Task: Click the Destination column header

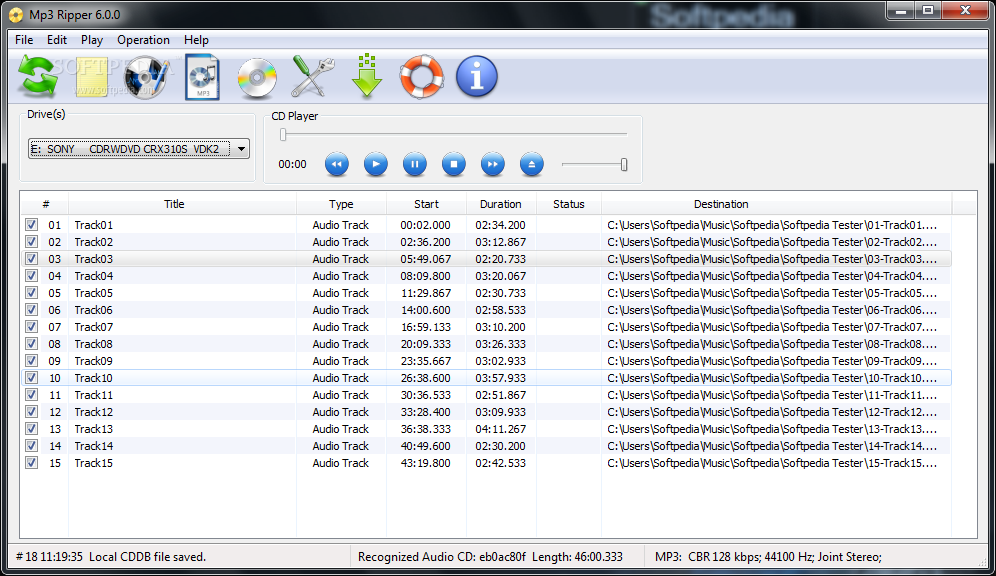Action: 776,204
